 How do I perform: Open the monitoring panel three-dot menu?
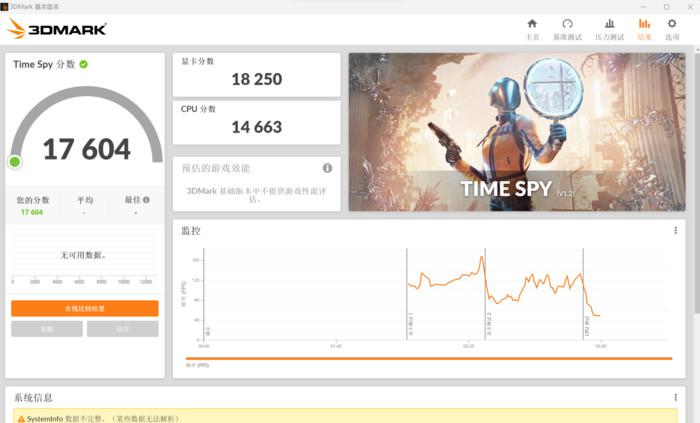coord(675,230)
